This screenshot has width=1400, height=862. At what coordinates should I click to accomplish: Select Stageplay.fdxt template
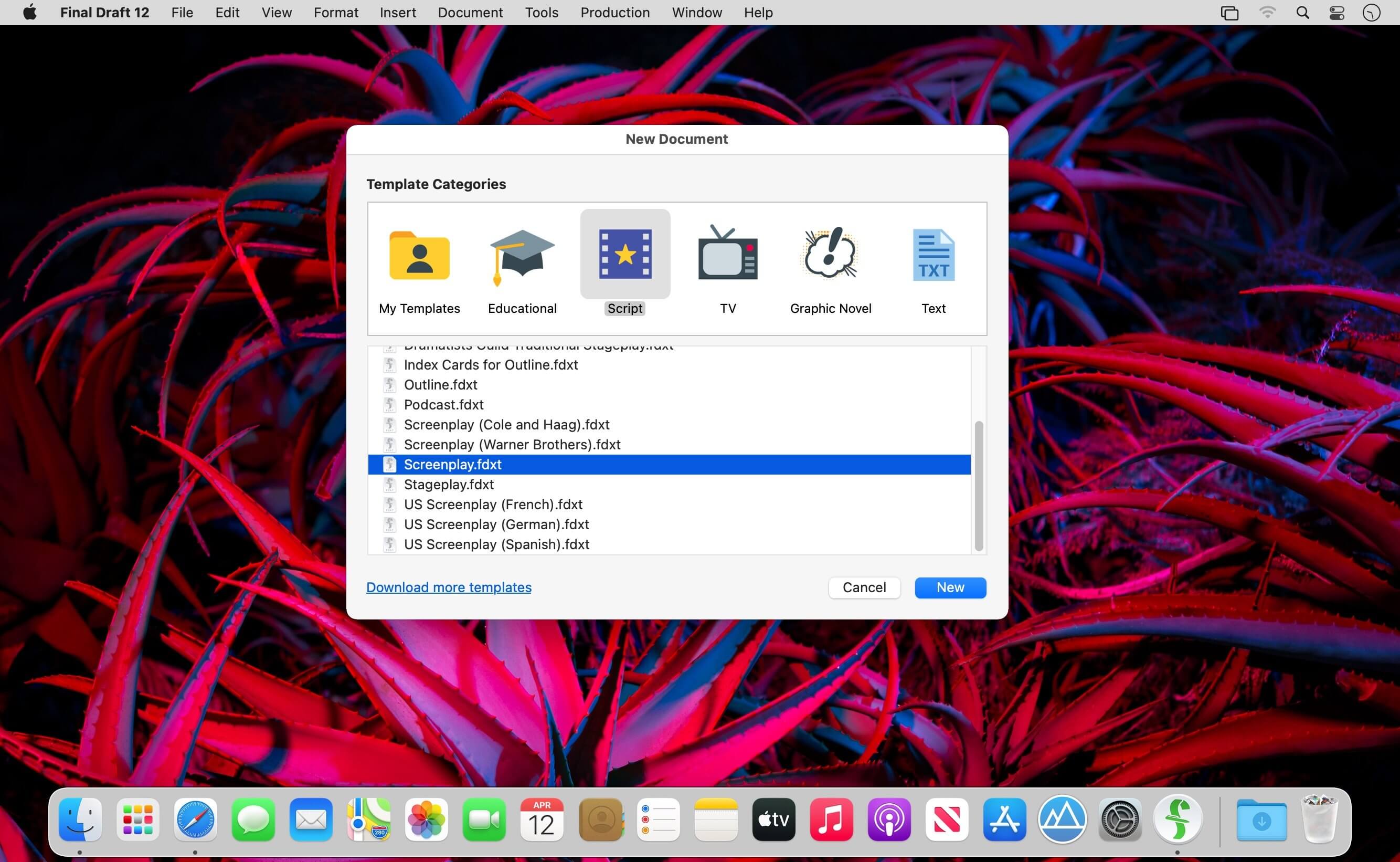(x=449, y=485)
